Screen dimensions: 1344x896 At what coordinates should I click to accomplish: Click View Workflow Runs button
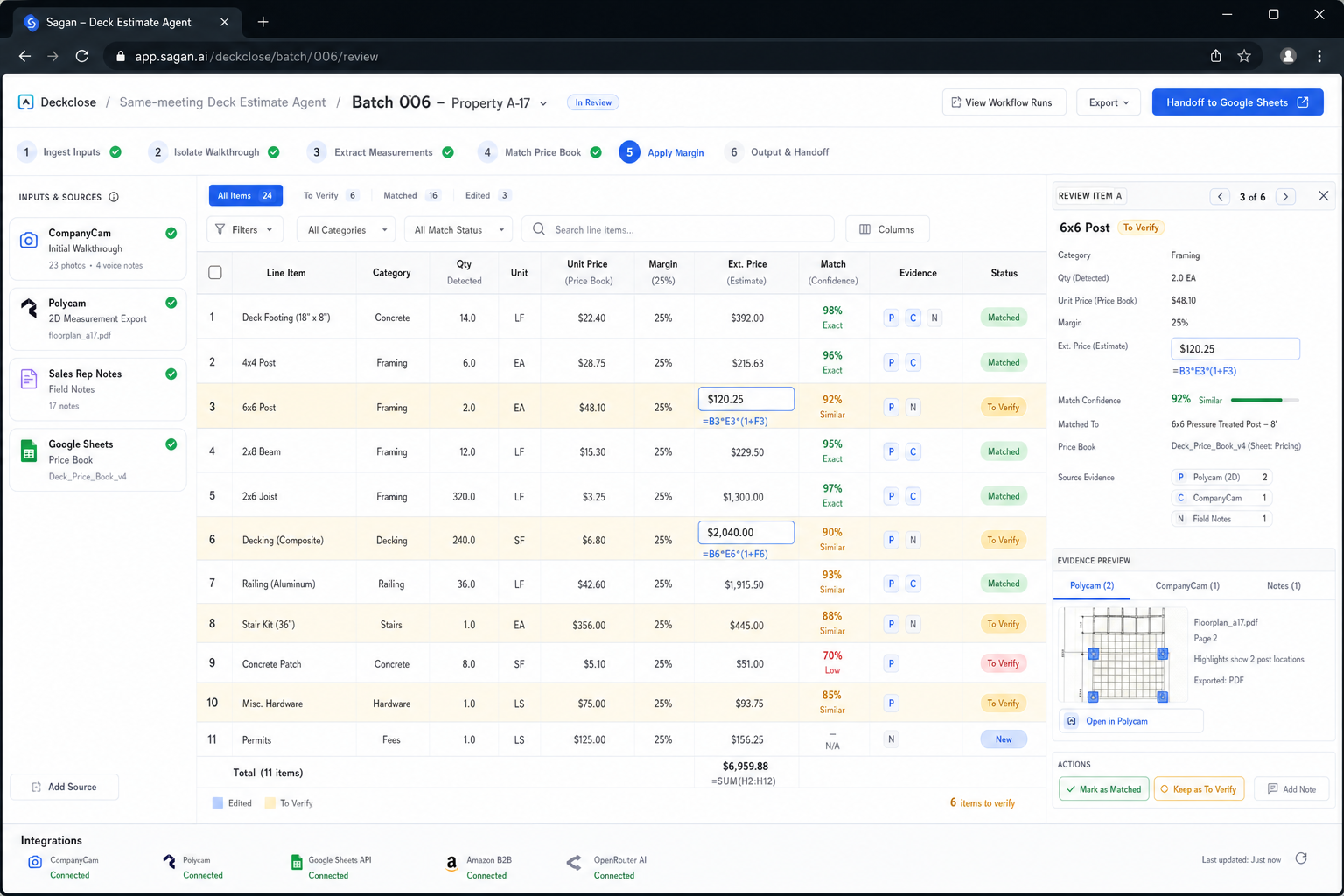pyautogui.click(x=1004, y=102)
